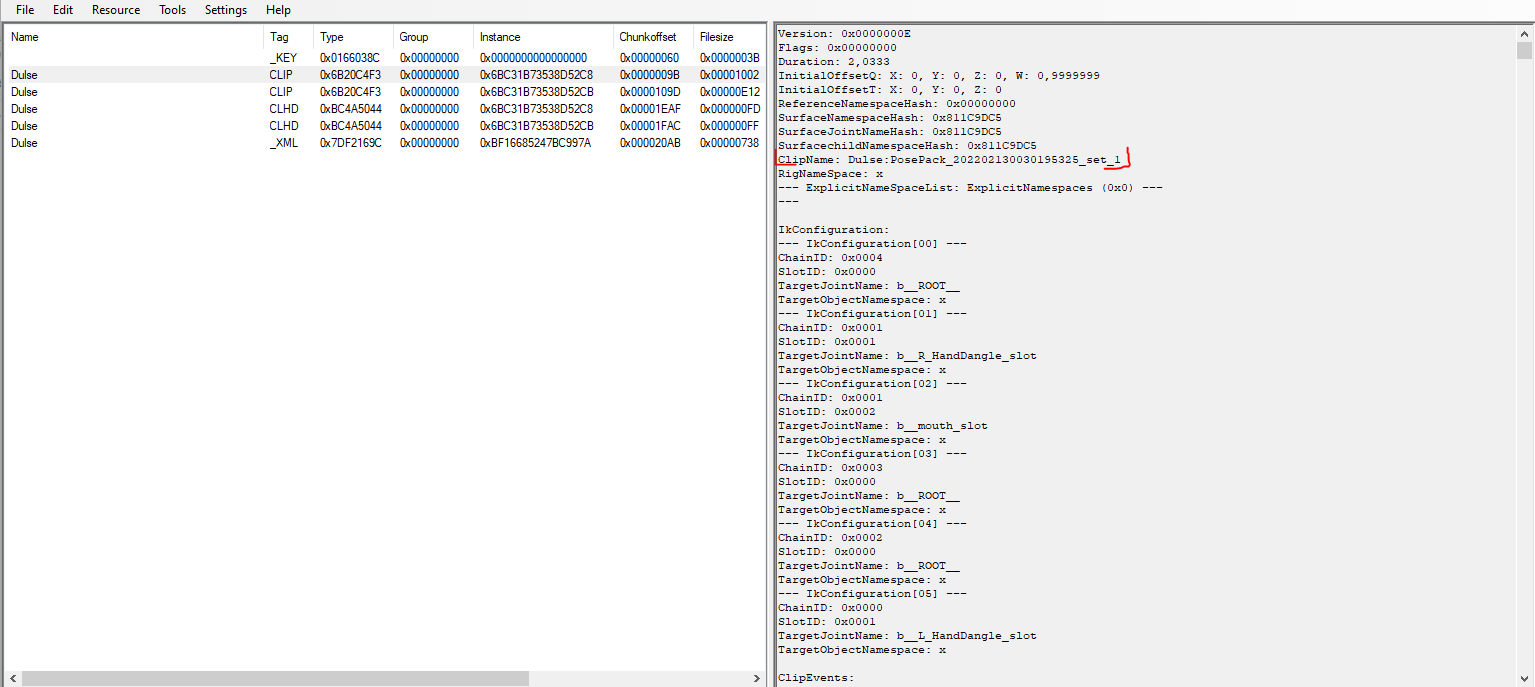This screenshot has width=1535, height=687.
Task: Click the InitialOffsetQ line
Action: pyautogui.click(x=939, y=76)
